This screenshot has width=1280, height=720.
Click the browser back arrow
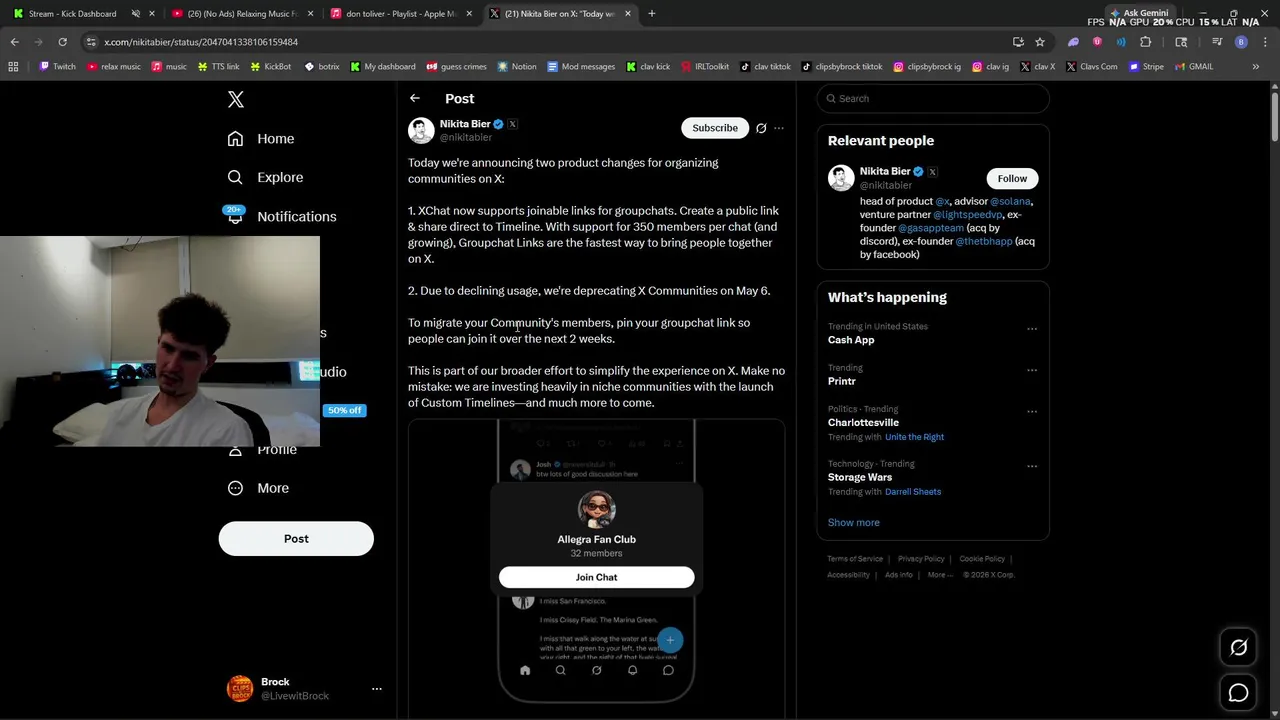[15, 42]
